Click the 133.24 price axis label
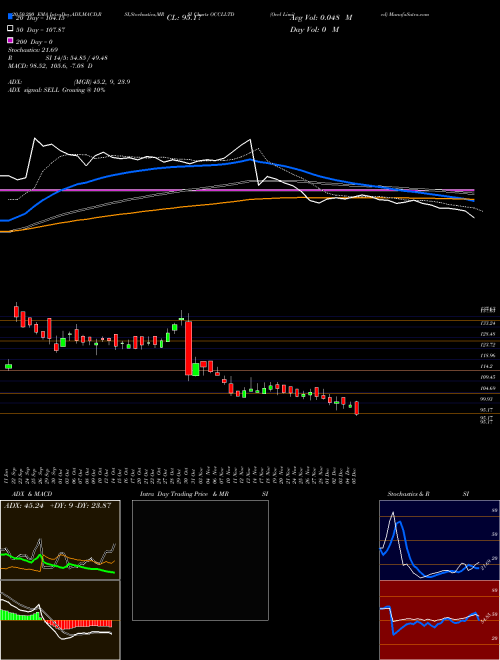Viewport: 500px width, 660px height. tap(487, 323)
